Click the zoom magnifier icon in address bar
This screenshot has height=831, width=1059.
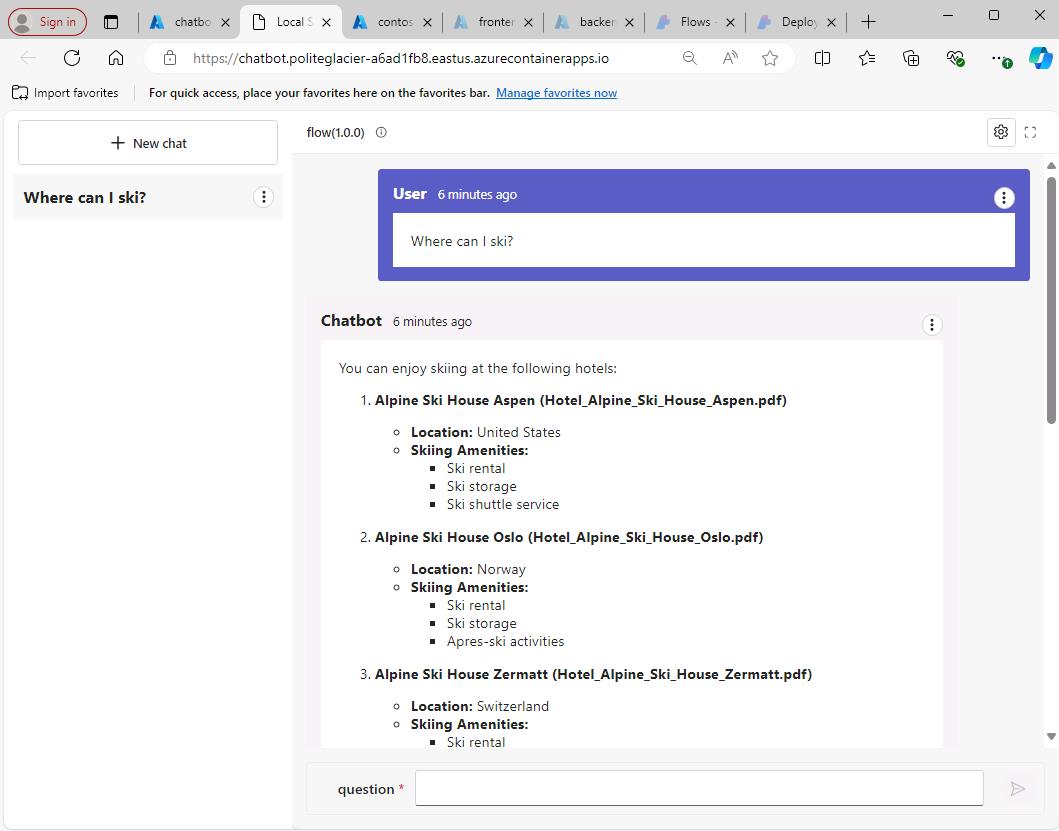(x=690, y=58)
